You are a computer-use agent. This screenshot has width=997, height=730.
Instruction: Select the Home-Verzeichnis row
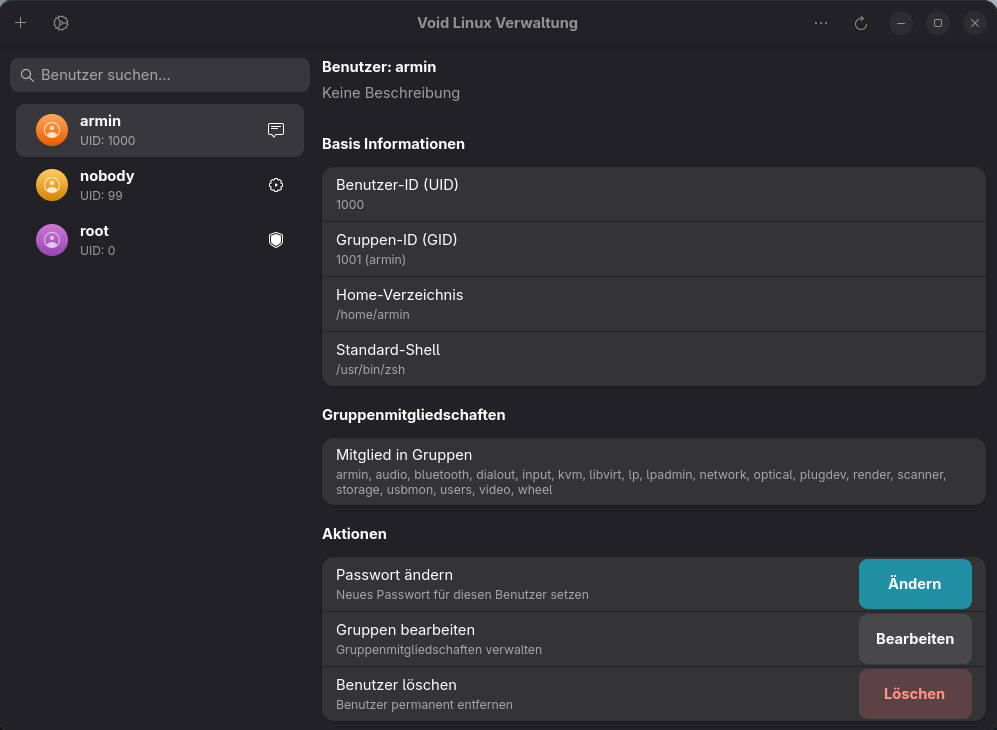pyautogui.click(x=653, y=304)
